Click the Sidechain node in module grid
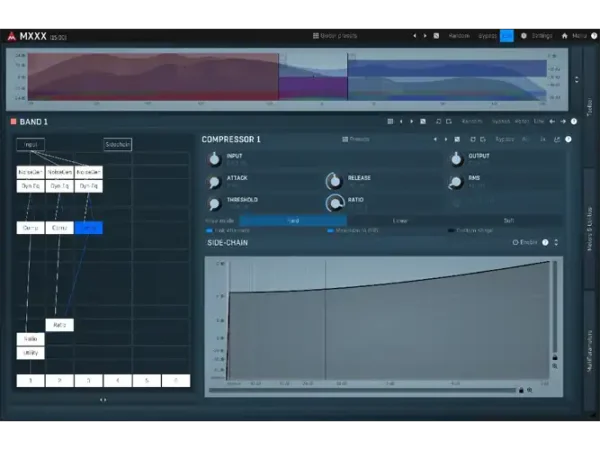Viewport: 600px width, 450px height. click(x=117, y=144)
